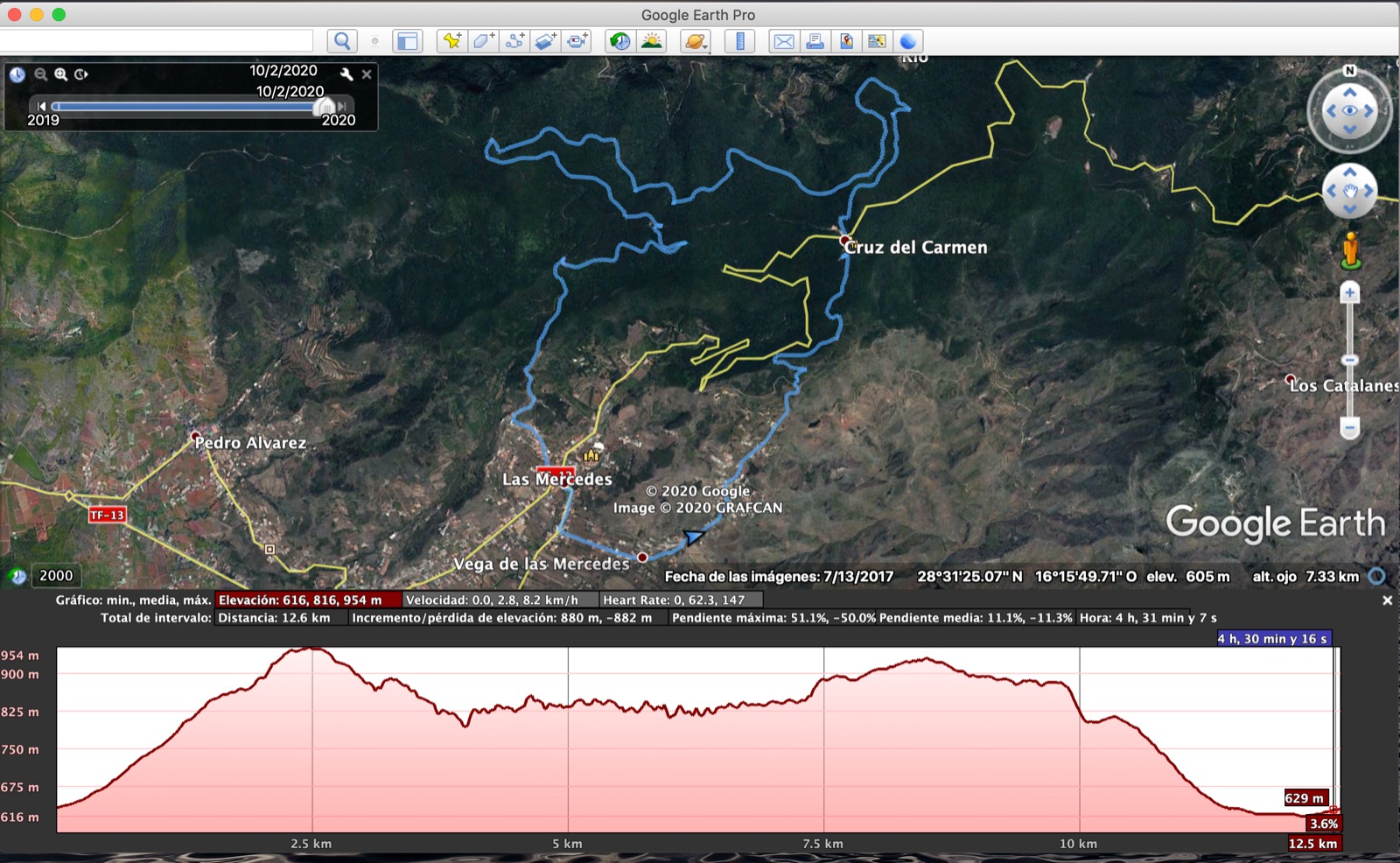Toggle sunlight across the landscape
The width and height of the screenshot is (1400, 863).
652,41
